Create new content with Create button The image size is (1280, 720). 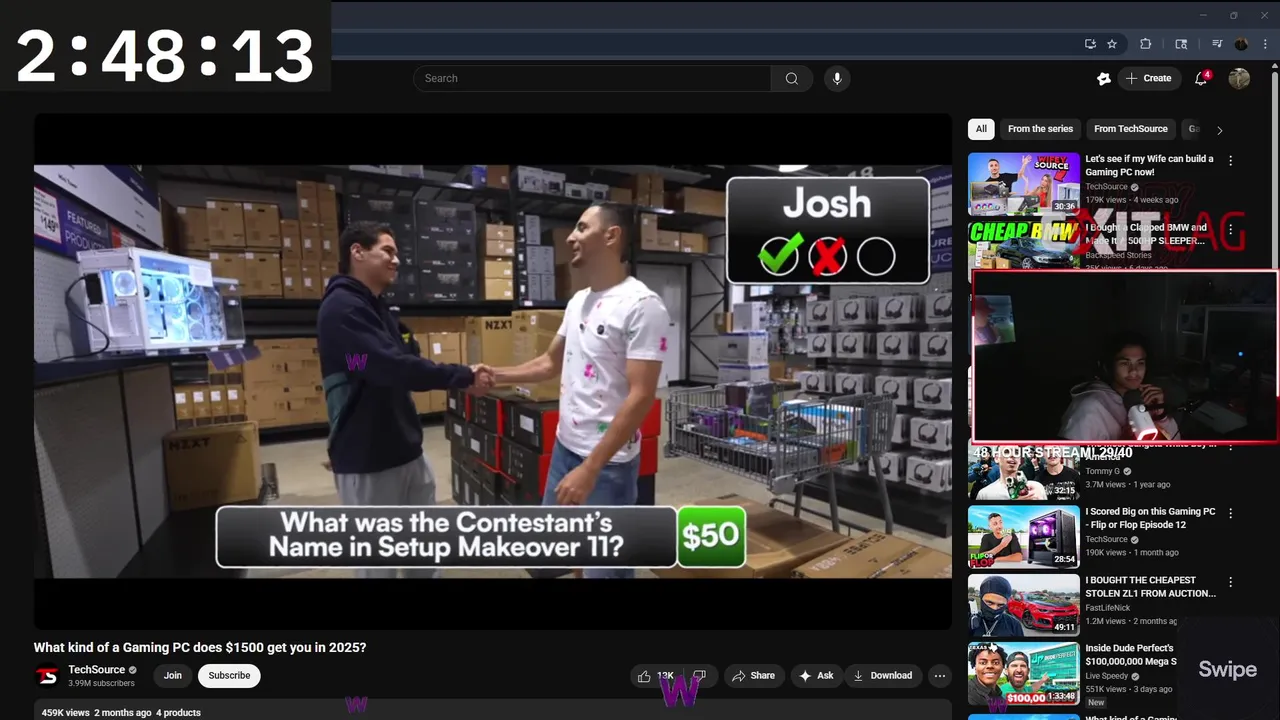click(x=1148, y=78)
